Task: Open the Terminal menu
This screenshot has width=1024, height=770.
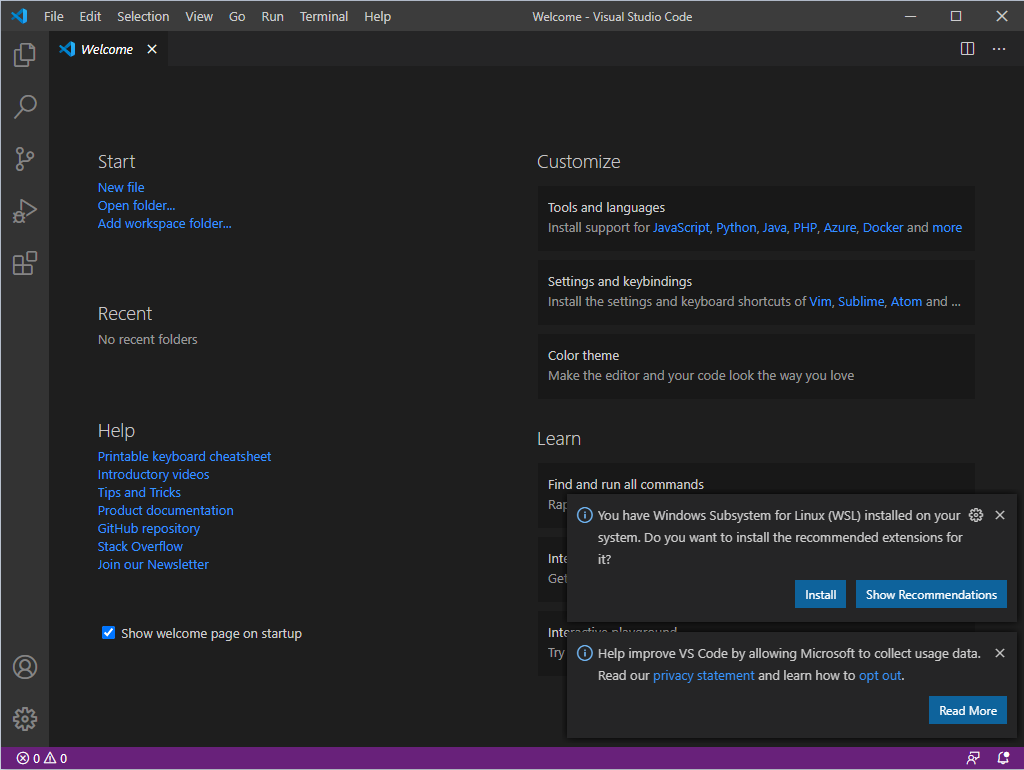Action: (323, 16)
